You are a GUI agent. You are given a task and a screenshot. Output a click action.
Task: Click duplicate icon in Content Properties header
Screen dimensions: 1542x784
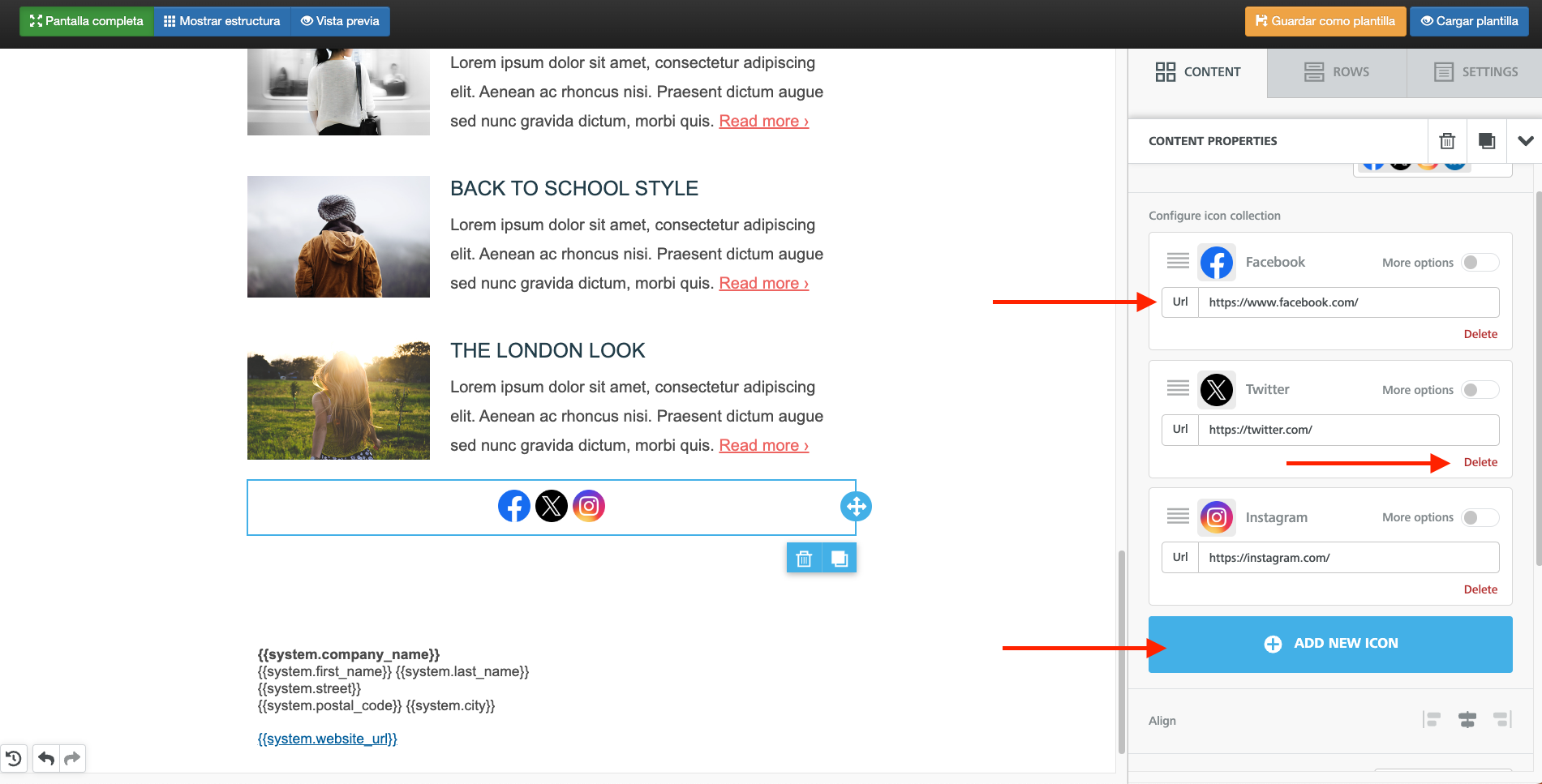tap(1486, 141)
